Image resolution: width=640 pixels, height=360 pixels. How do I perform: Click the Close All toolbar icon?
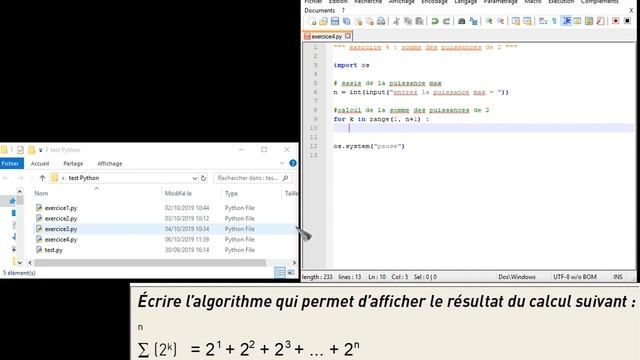(x=370, y=21)
